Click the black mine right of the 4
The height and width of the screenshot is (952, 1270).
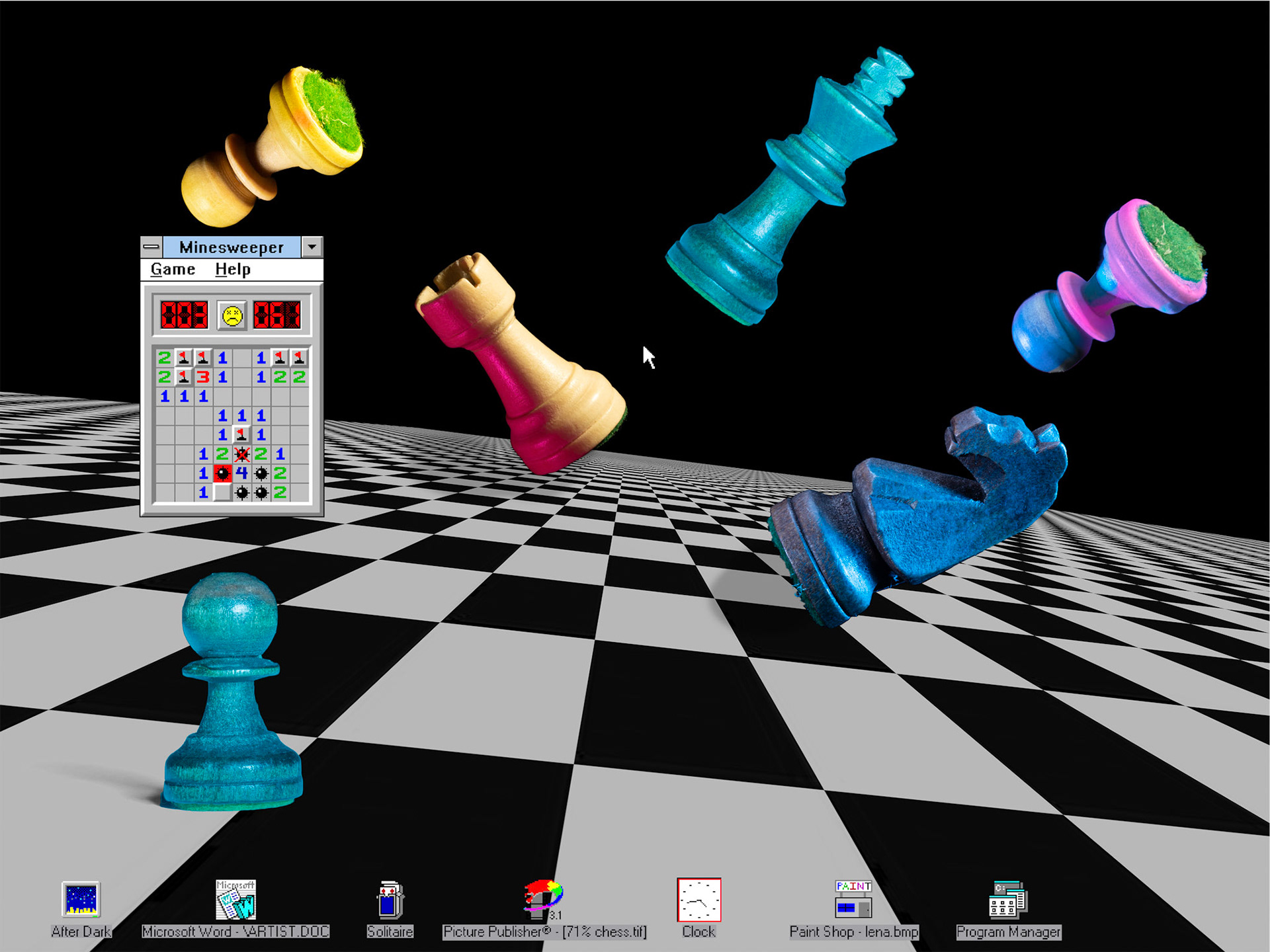261,473
